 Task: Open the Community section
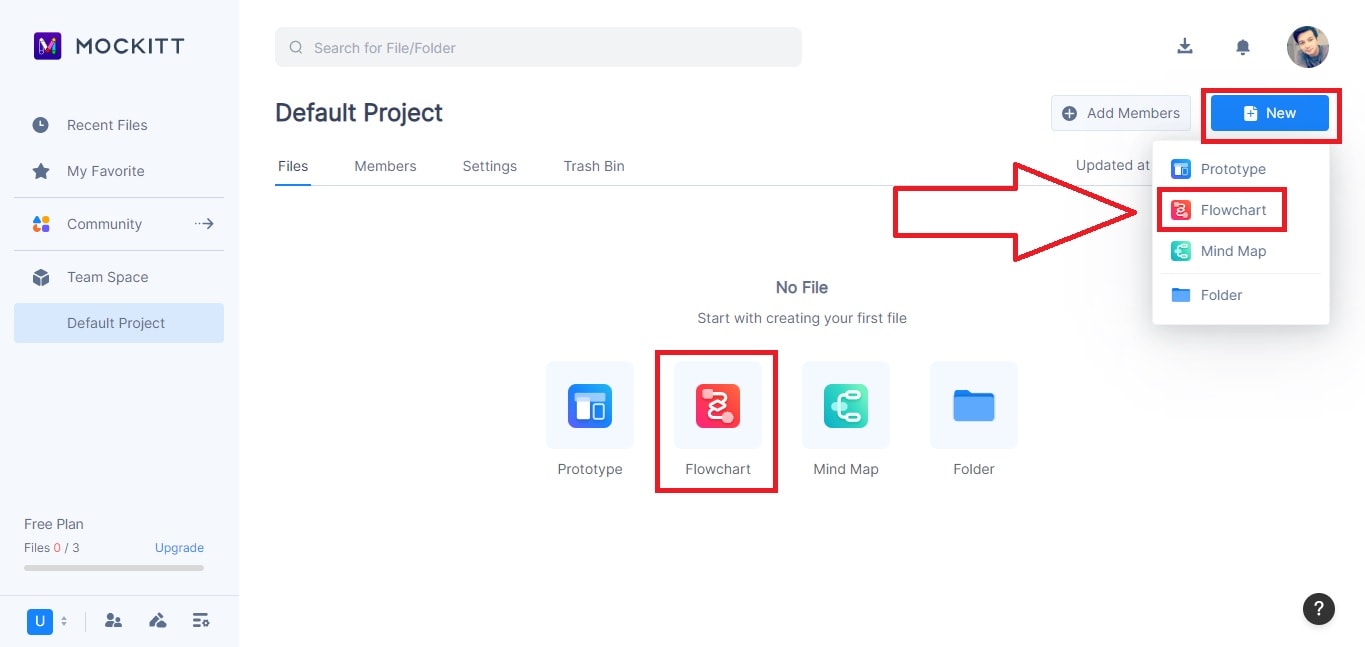[x=104, y=224]
